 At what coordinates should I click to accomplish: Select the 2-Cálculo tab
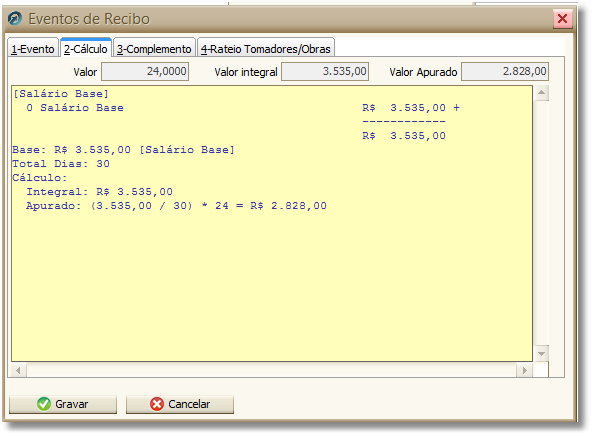pos(86,49)
